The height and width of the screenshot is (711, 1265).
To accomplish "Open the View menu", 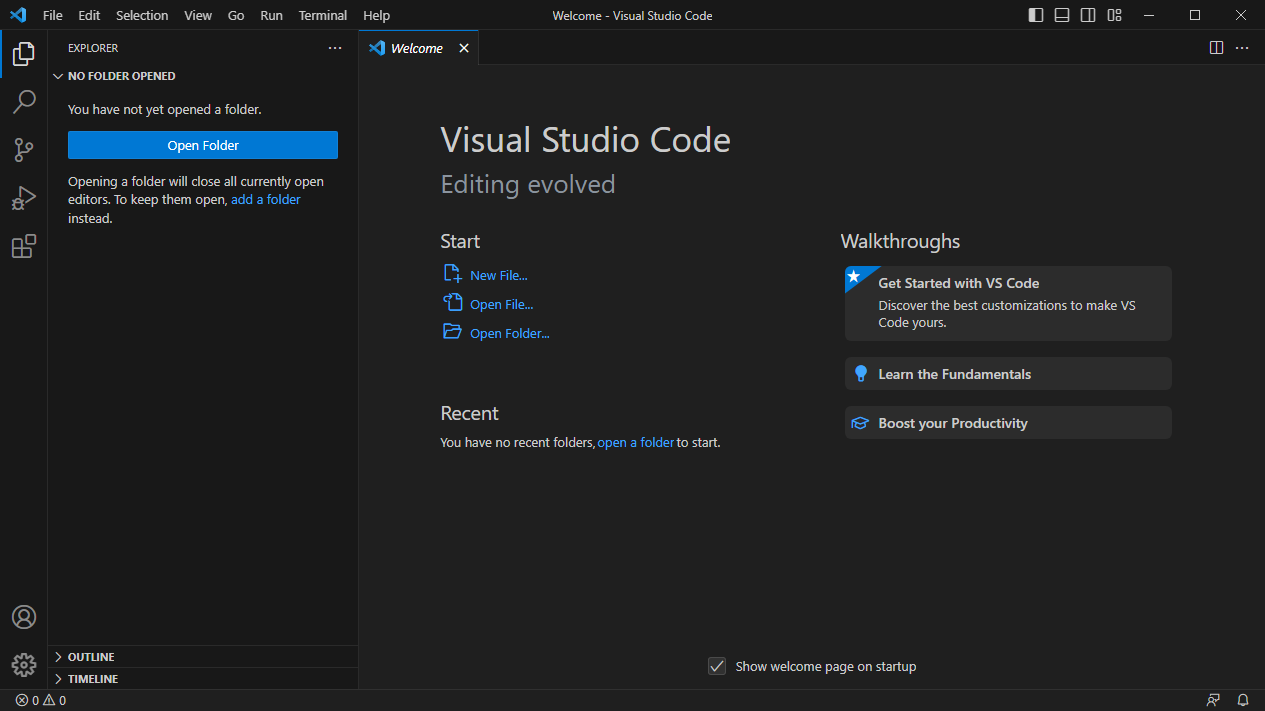I will [198, 15].
